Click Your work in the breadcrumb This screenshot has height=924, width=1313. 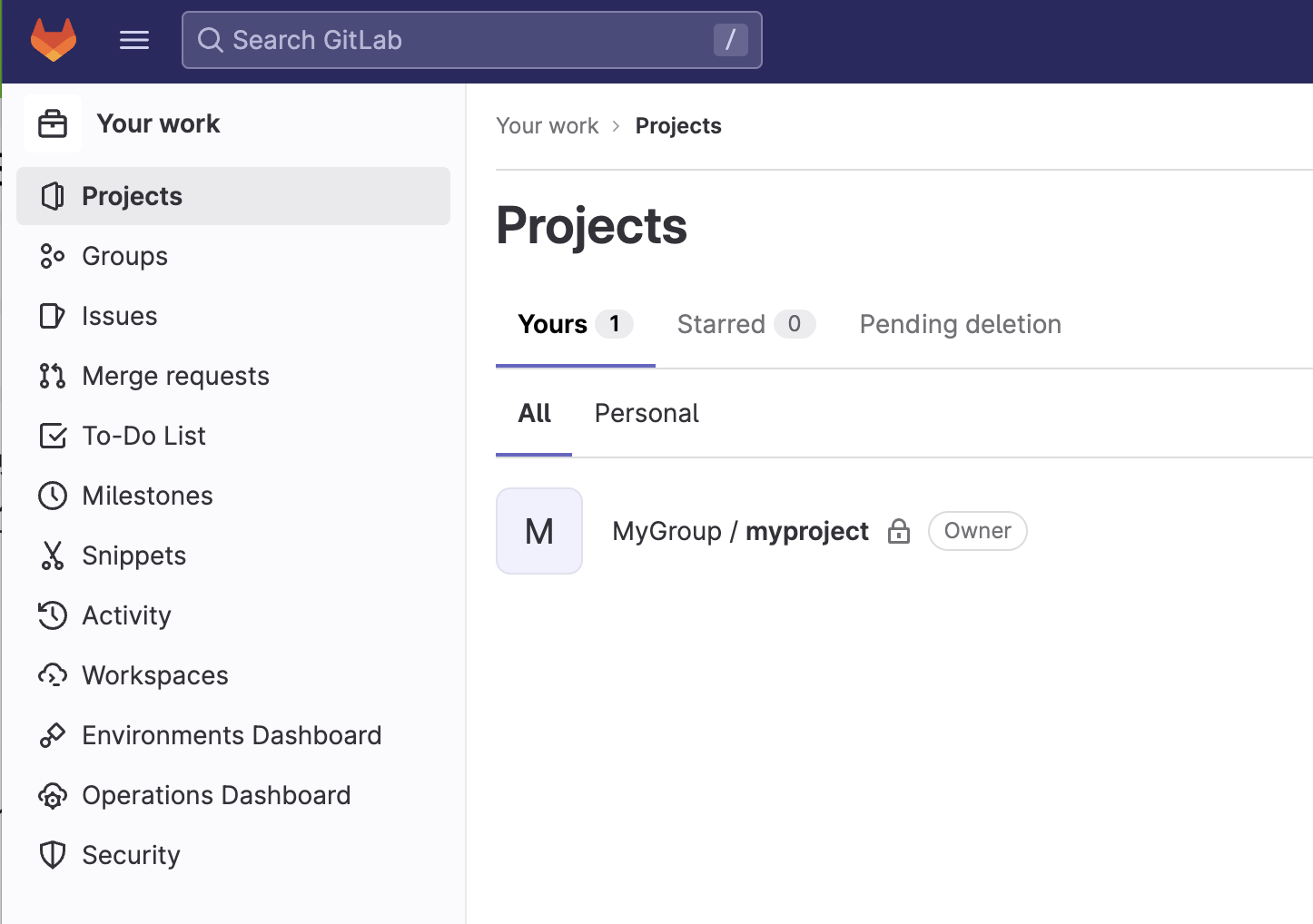pyautogui.click(x=548, y=125)
